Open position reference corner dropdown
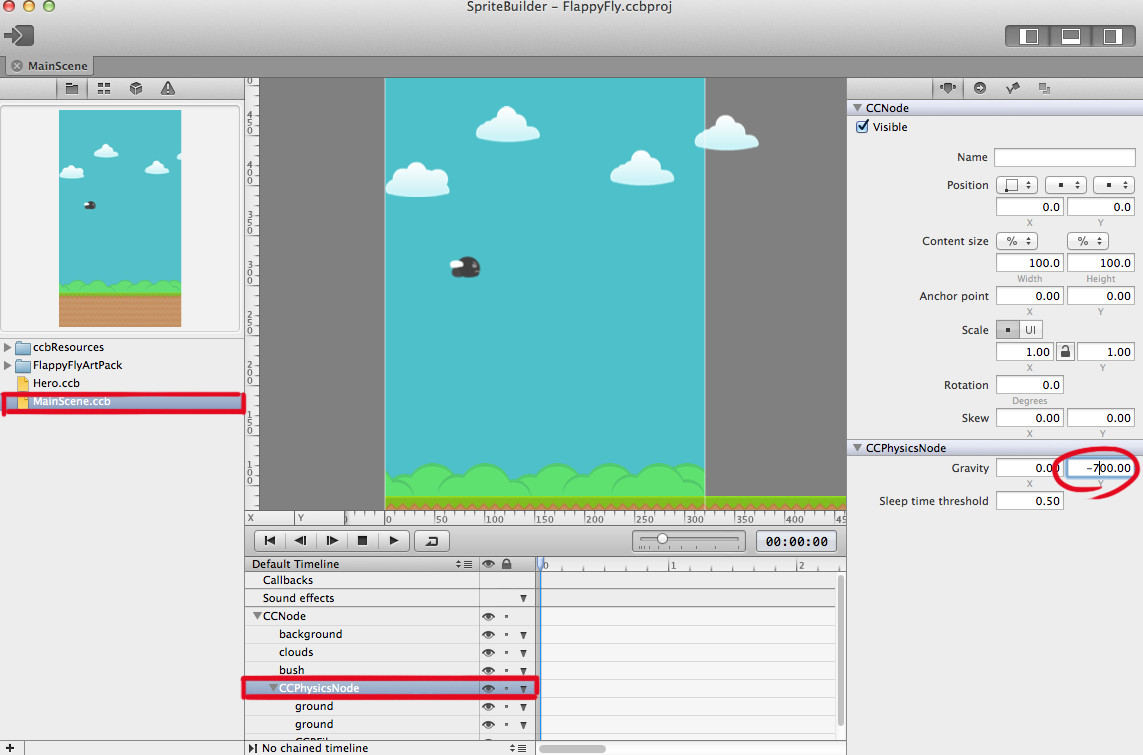The image size is (1143, 755). [x=1016, y=185]
